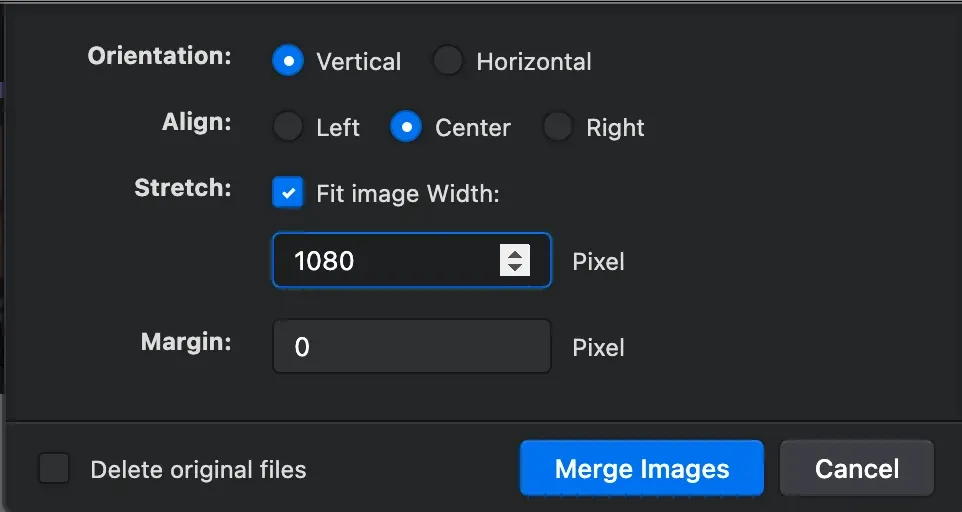962x512 pixels.
Task: Click the Margin input field showing 0
Action: point(412,346)
